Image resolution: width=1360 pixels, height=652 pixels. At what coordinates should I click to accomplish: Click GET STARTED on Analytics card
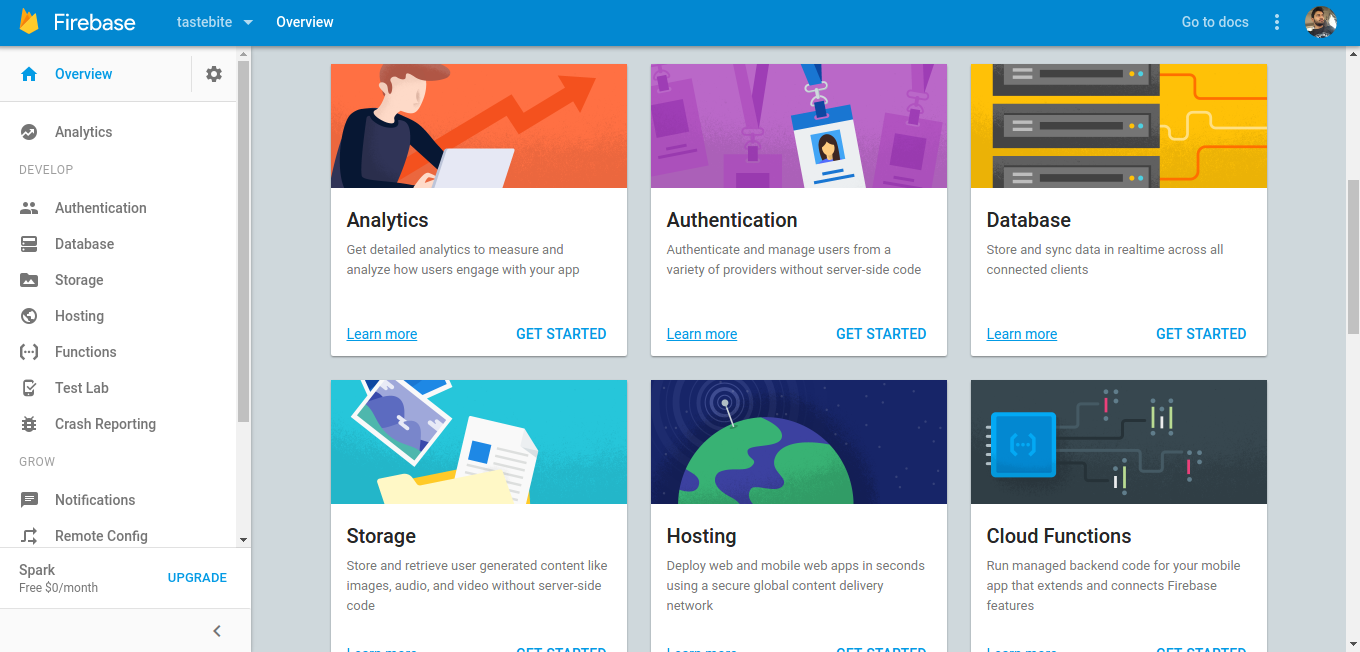[561, 334]
